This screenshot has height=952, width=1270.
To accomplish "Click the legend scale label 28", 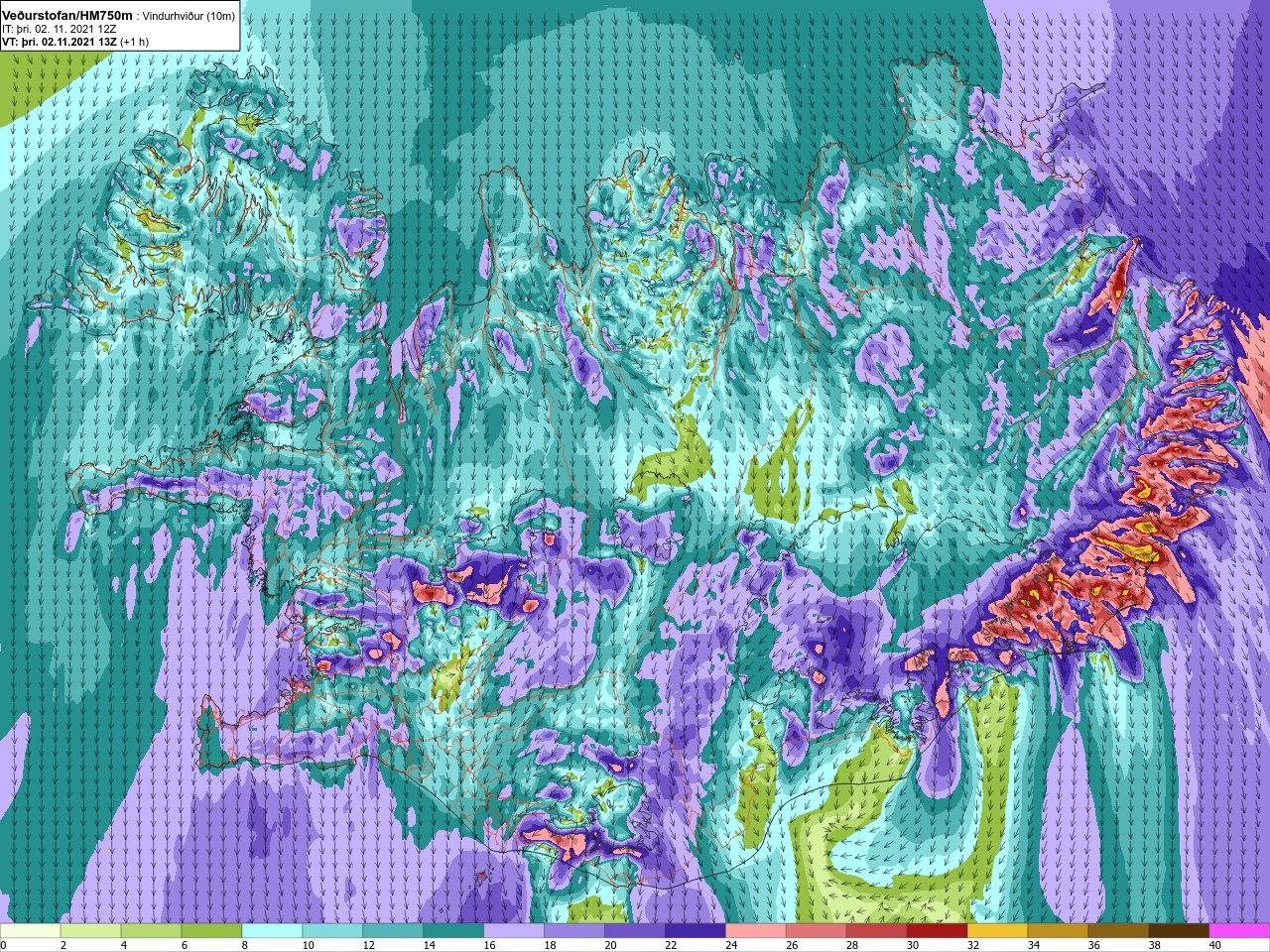I will (x=853, y=945).
